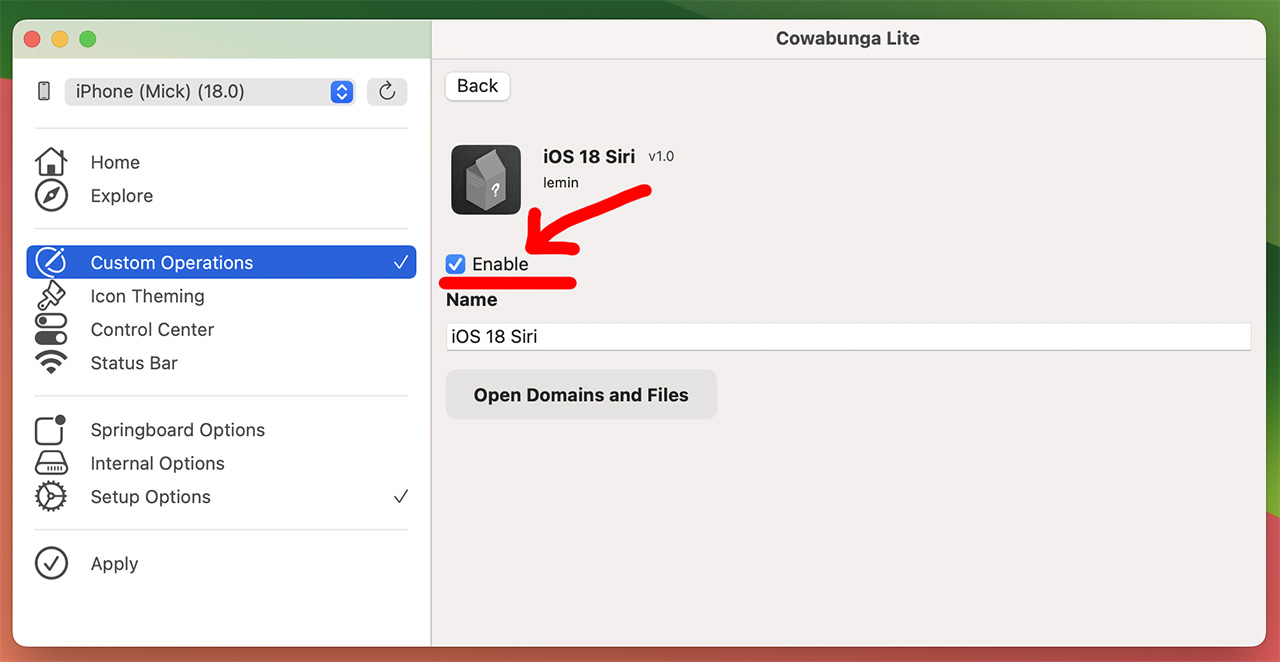Screen dimensions: 1280x662
Task: Click the Cowabunga Lite window title
Action: coord(848,39)
